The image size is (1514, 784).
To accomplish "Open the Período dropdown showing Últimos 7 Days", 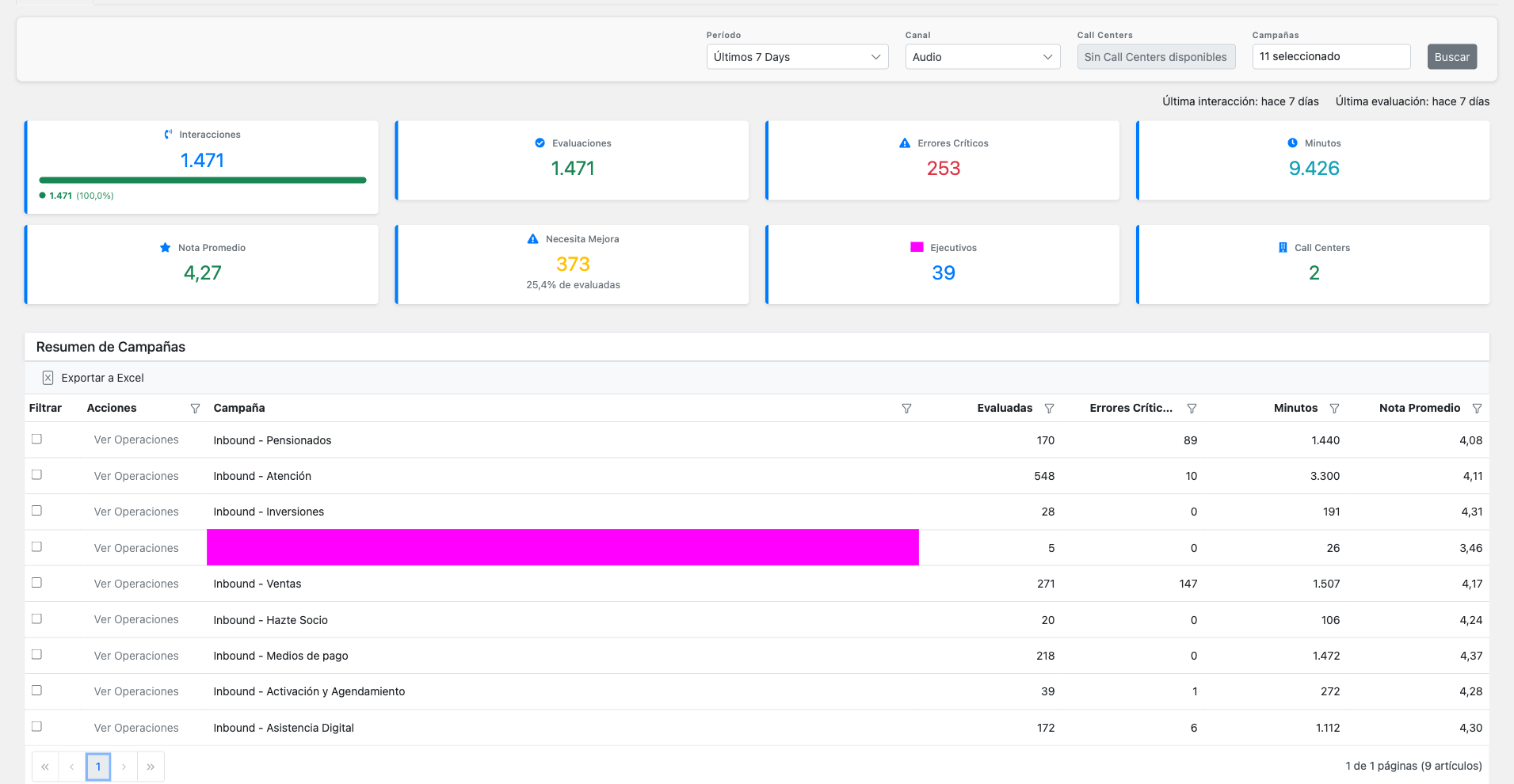I will coord(796,56).
